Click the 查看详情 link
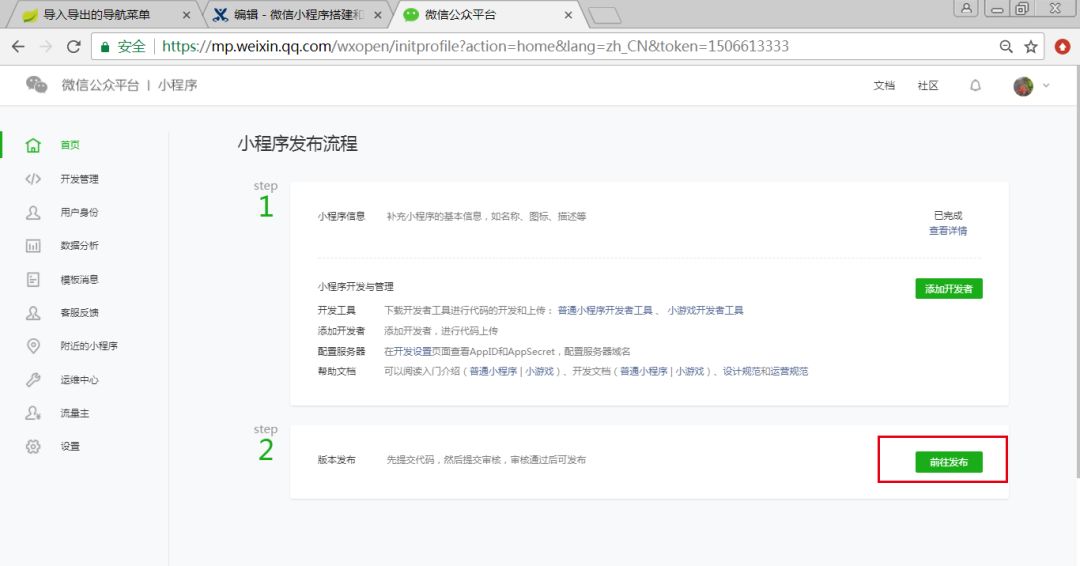 (948, 231)
